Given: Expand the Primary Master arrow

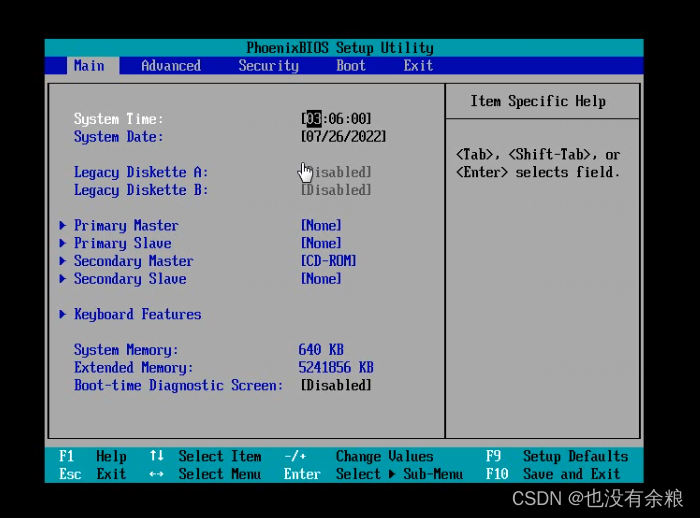Looking at the screenshot, I should (x=63, y=226).
